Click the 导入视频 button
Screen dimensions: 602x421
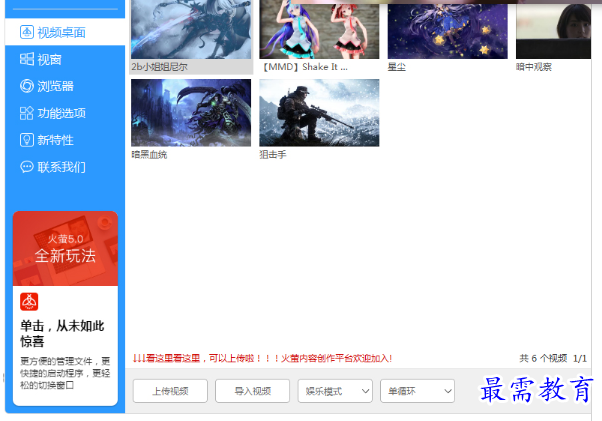point(253,391)
